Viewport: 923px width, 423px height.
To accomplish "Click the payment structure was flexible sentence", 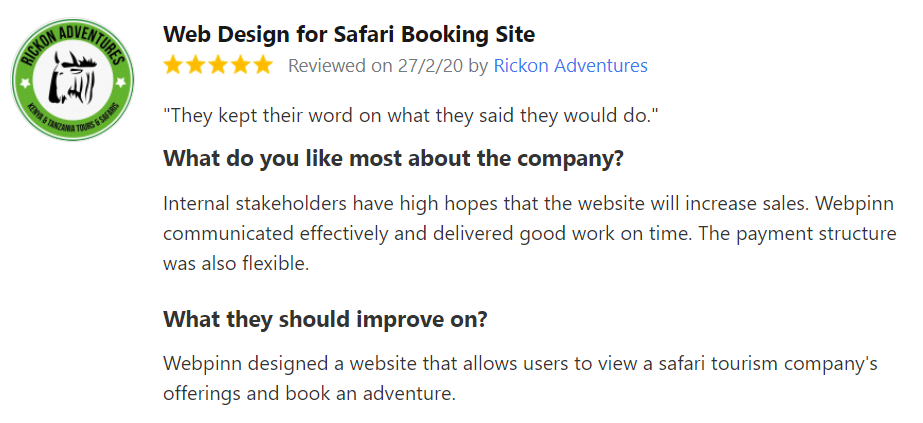I will click(x=529, y=248).
